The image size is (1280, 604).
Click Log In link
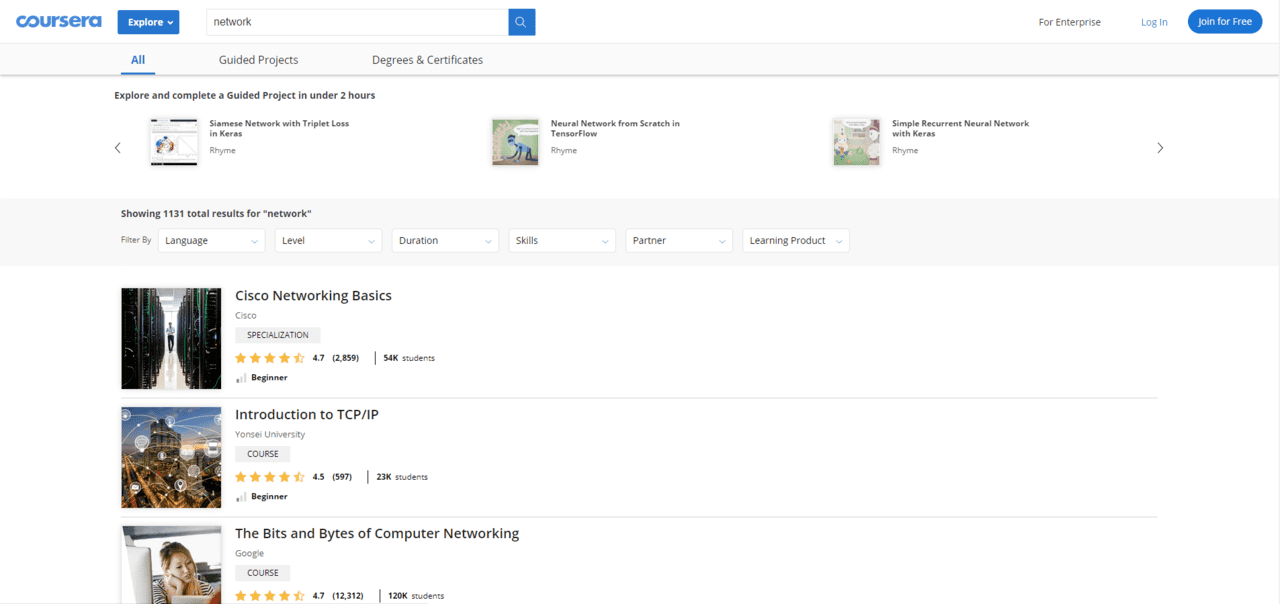tap(1154, 22)
